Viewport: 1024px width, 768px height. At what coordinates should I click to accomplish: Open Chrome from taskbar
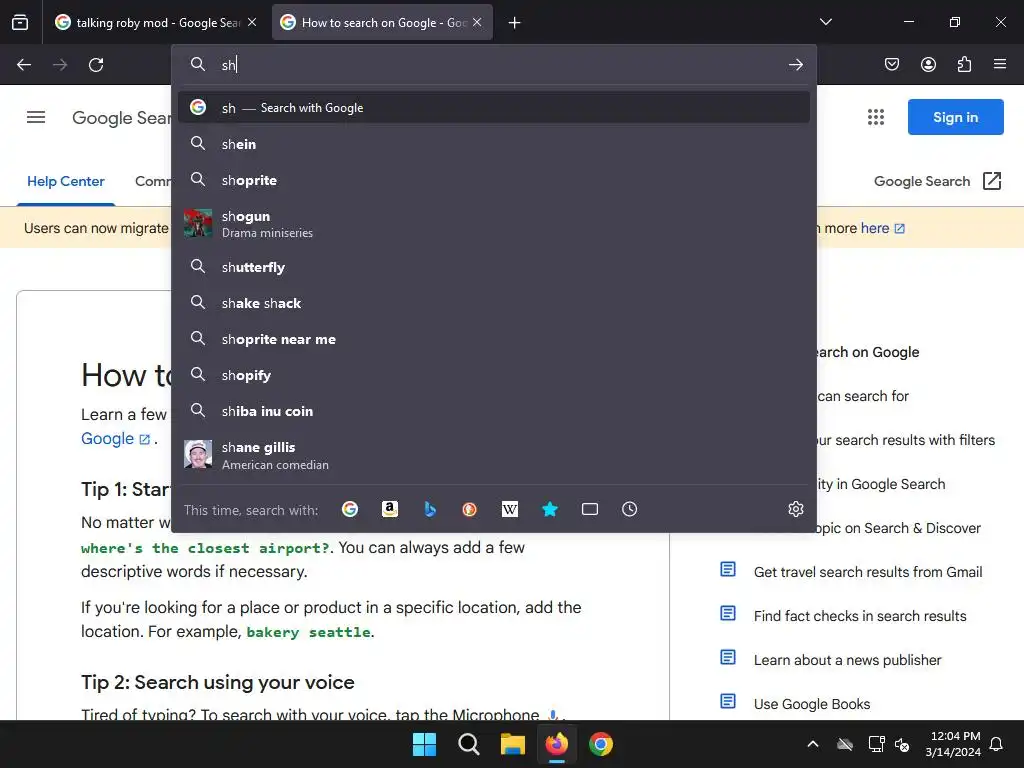point(601,744)
